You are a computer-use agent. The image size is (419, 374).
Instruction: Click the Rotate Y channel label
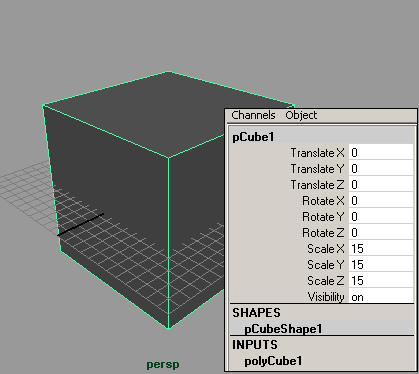coord(323,217)
